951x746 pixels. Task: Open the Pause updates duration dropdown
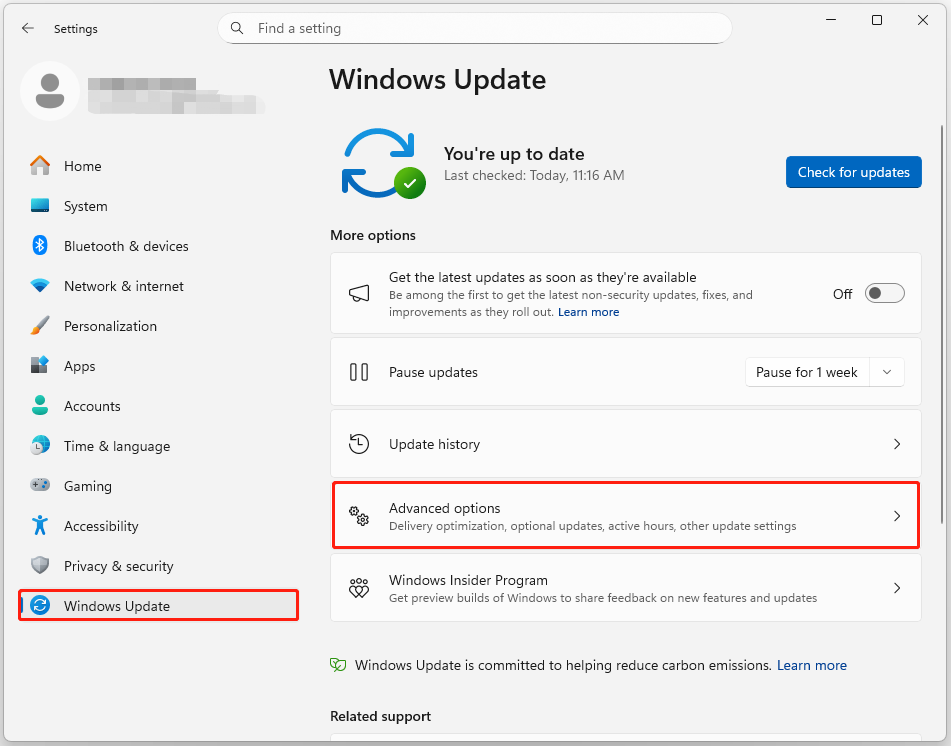point(887,371)
